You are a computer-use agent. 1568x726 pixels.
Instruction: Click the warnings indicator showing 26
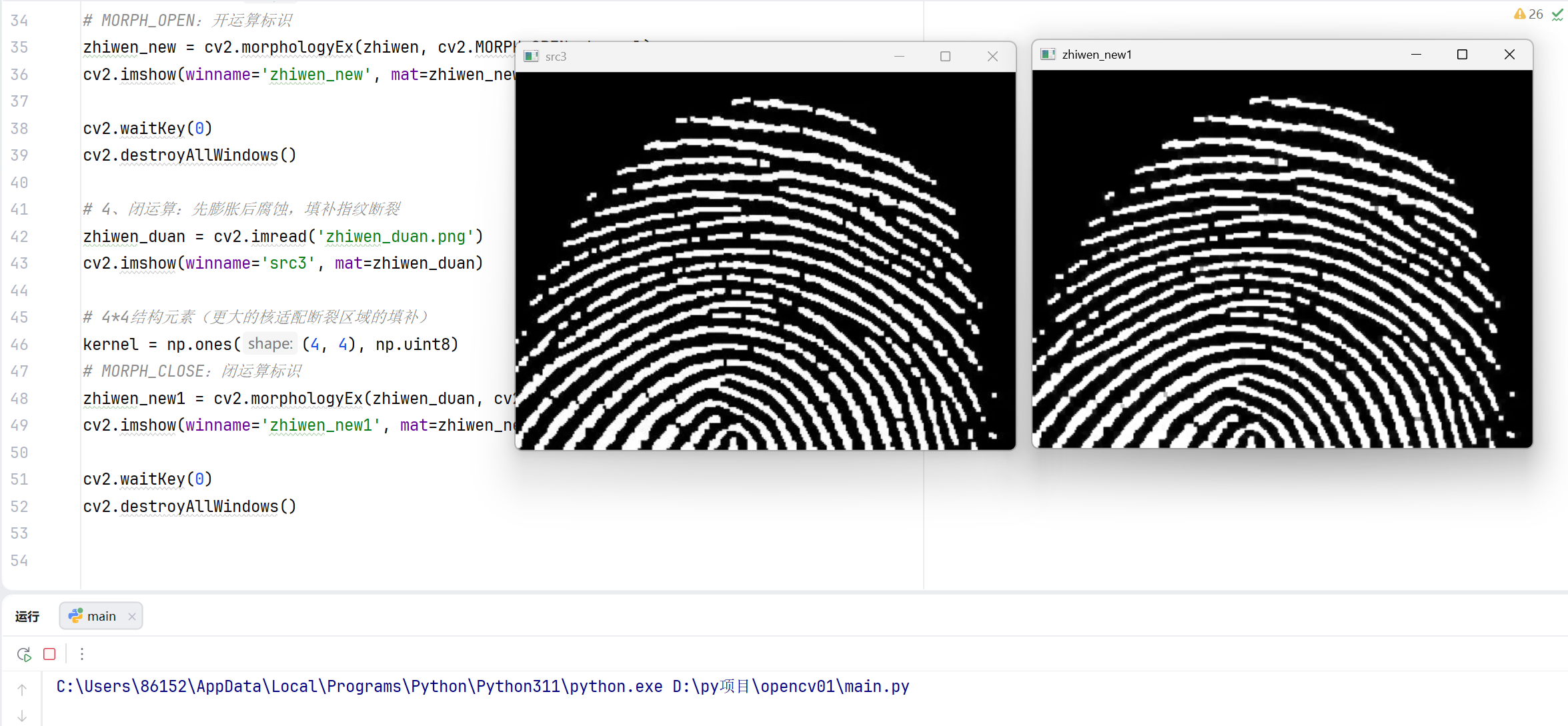[x=1528, y=14]
